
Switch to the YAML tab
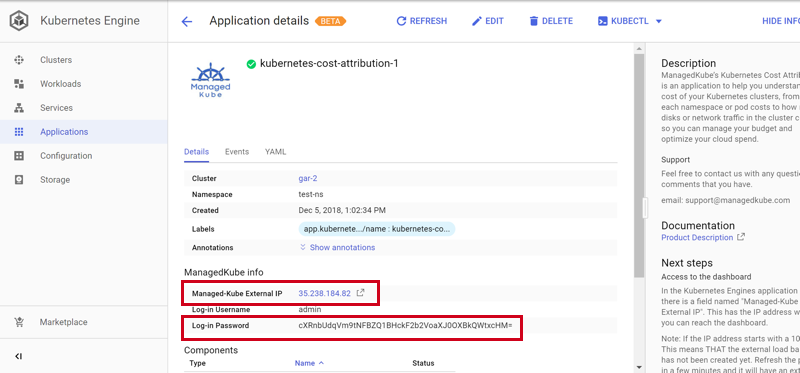[276, 152]
